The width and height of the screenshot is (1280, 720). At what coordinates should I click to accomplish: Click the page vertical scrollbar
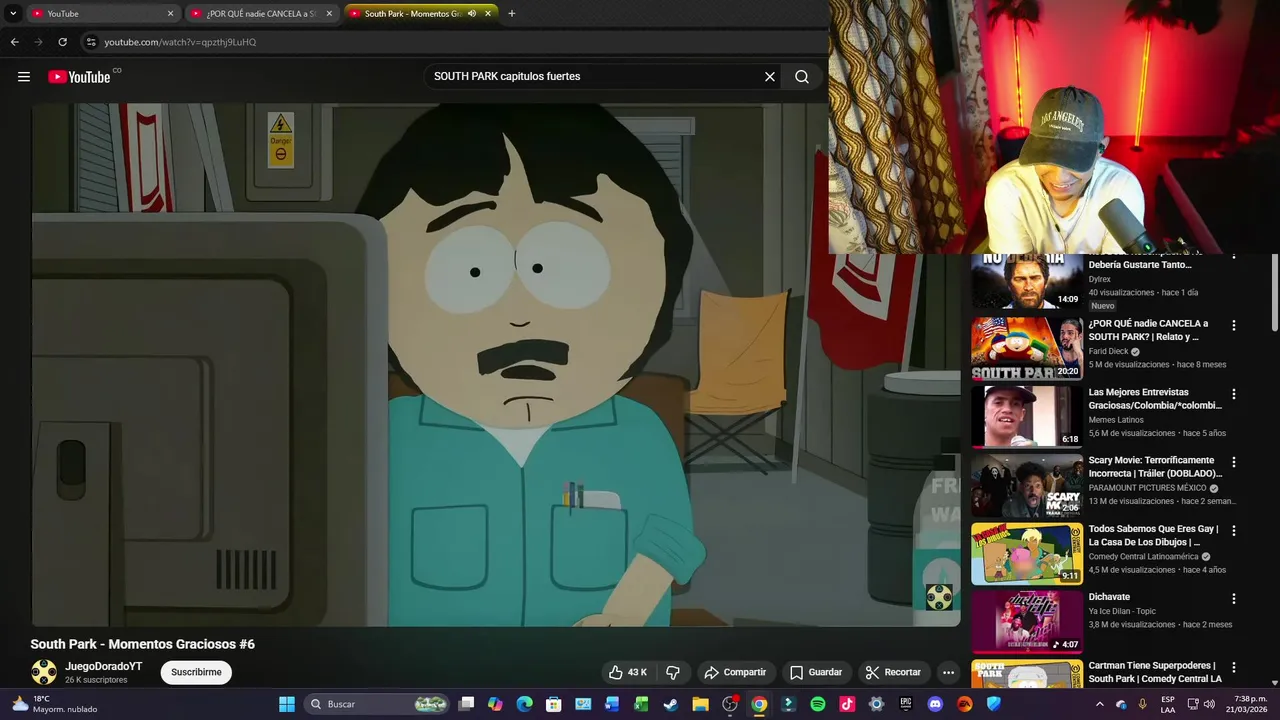click(x=1274, y=292)
